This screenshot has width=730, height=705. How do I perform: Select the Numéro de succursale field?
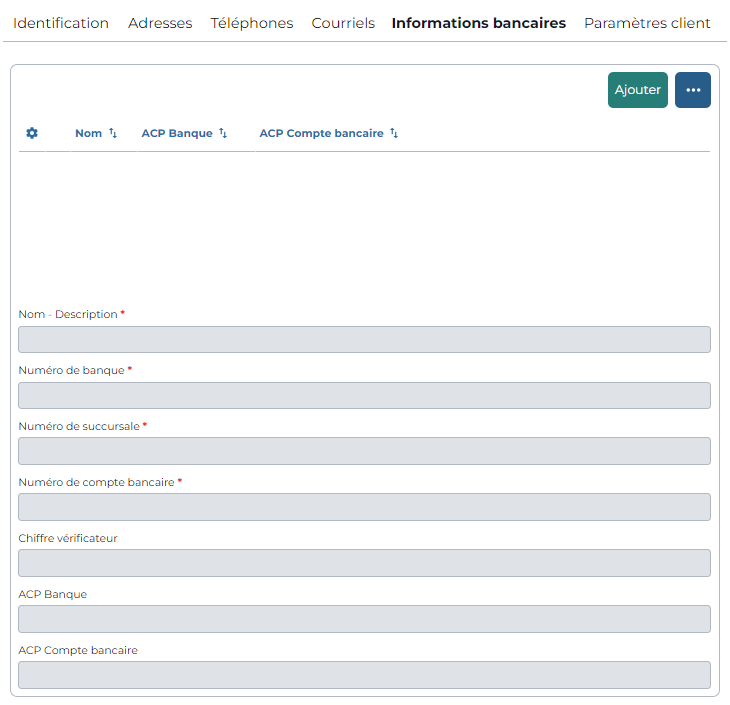365,451
